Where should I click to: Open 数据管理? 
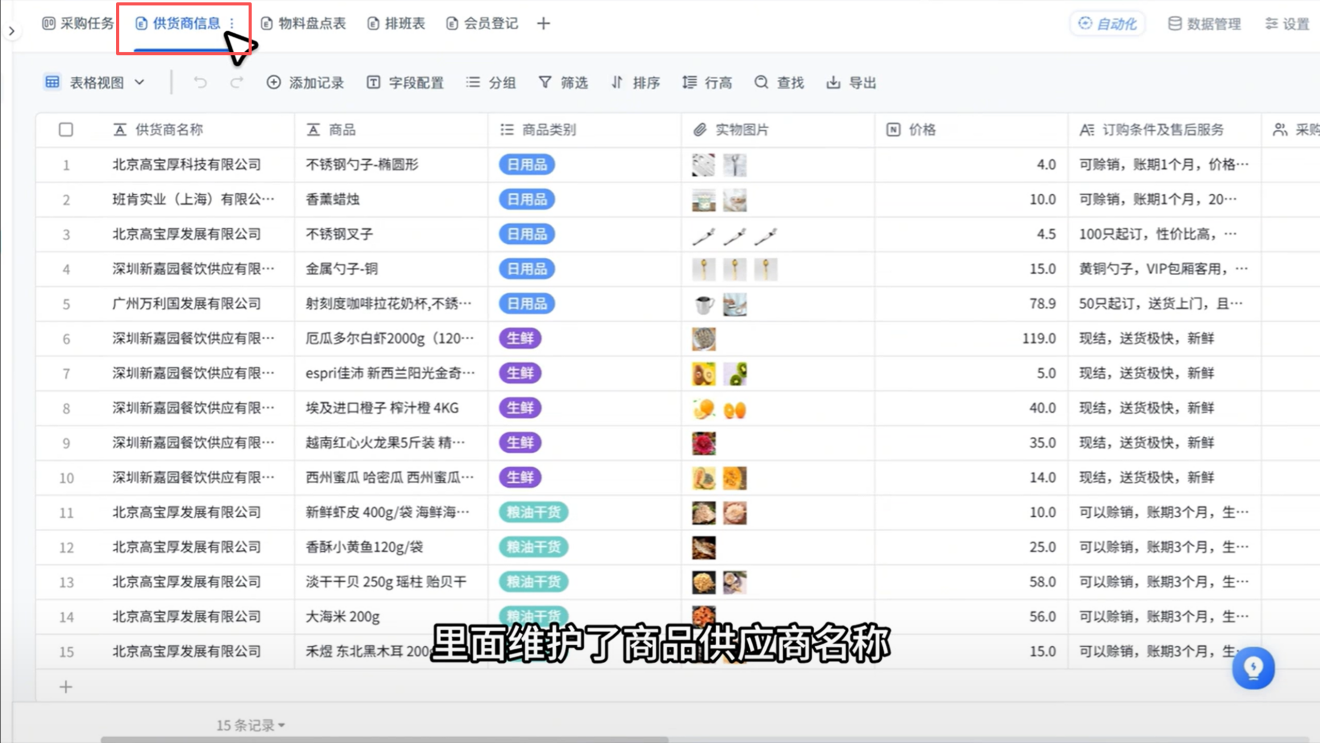pyautogui.click(x=1204, y=23)
